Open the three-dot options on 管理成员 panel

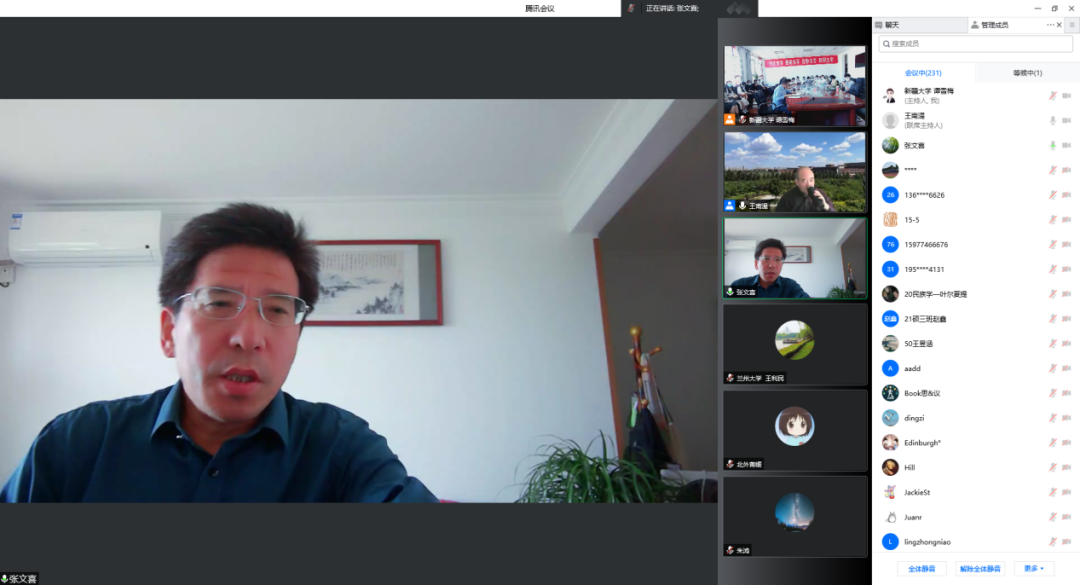[x=1050, y=25]
